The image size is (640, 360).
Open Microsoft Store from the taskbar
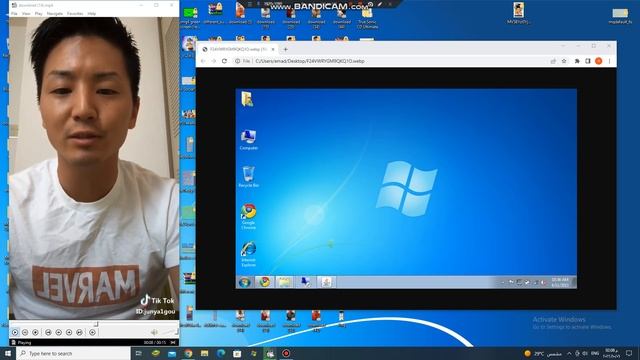(x=237, y=353)
